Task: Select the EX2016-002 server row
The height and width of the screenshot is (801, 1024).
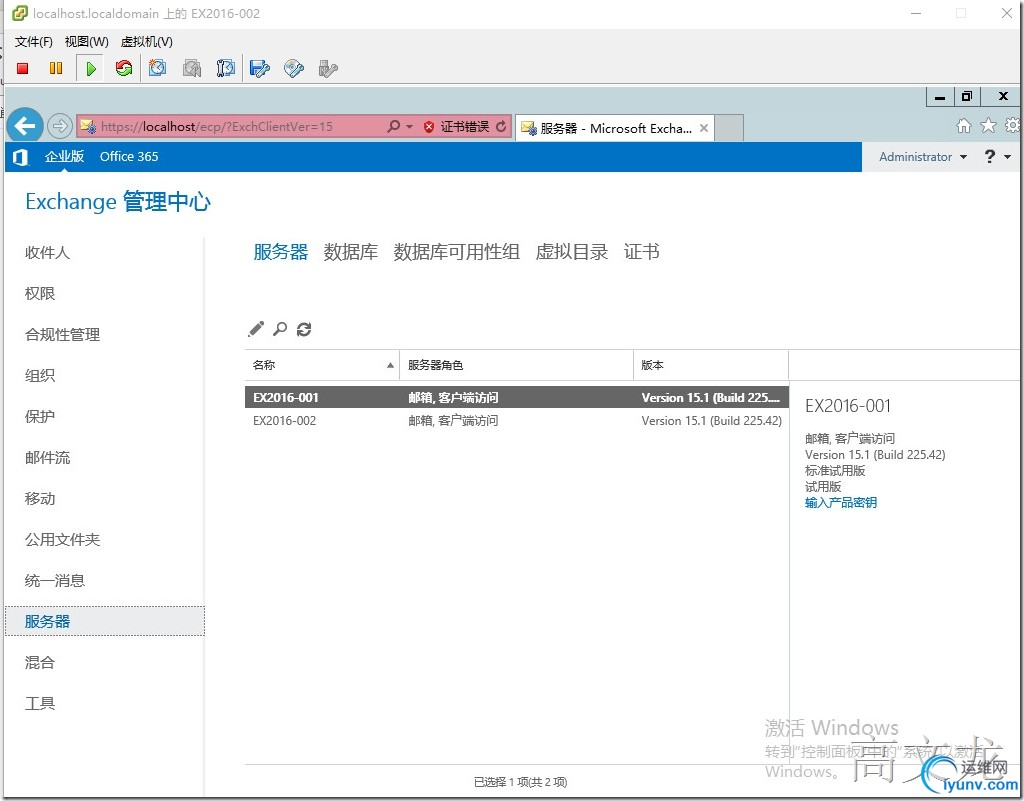Action: (x=517, y=420)
